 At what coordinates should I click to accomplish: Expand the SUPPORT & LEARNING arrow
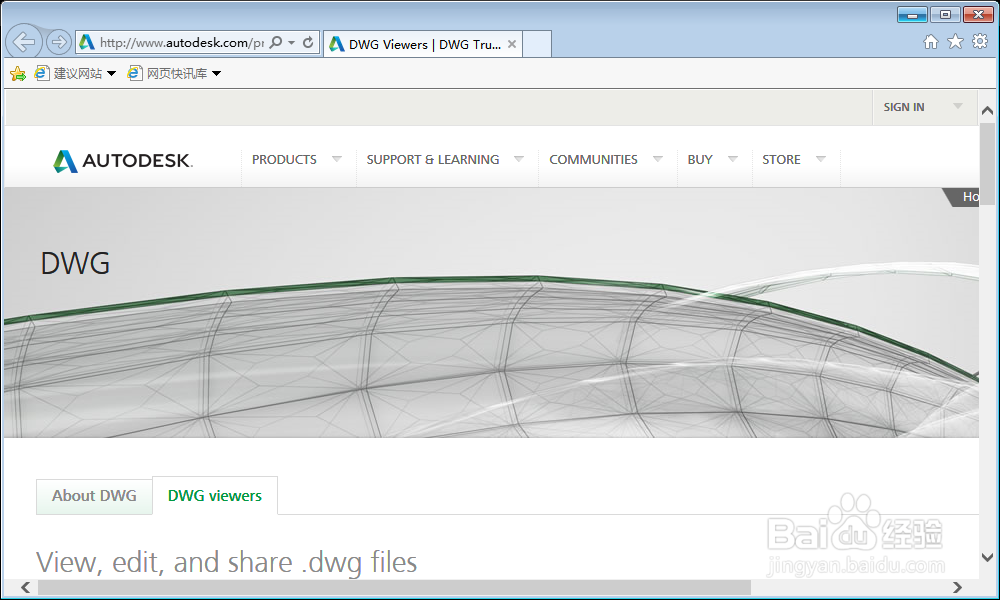coord(519,159)
